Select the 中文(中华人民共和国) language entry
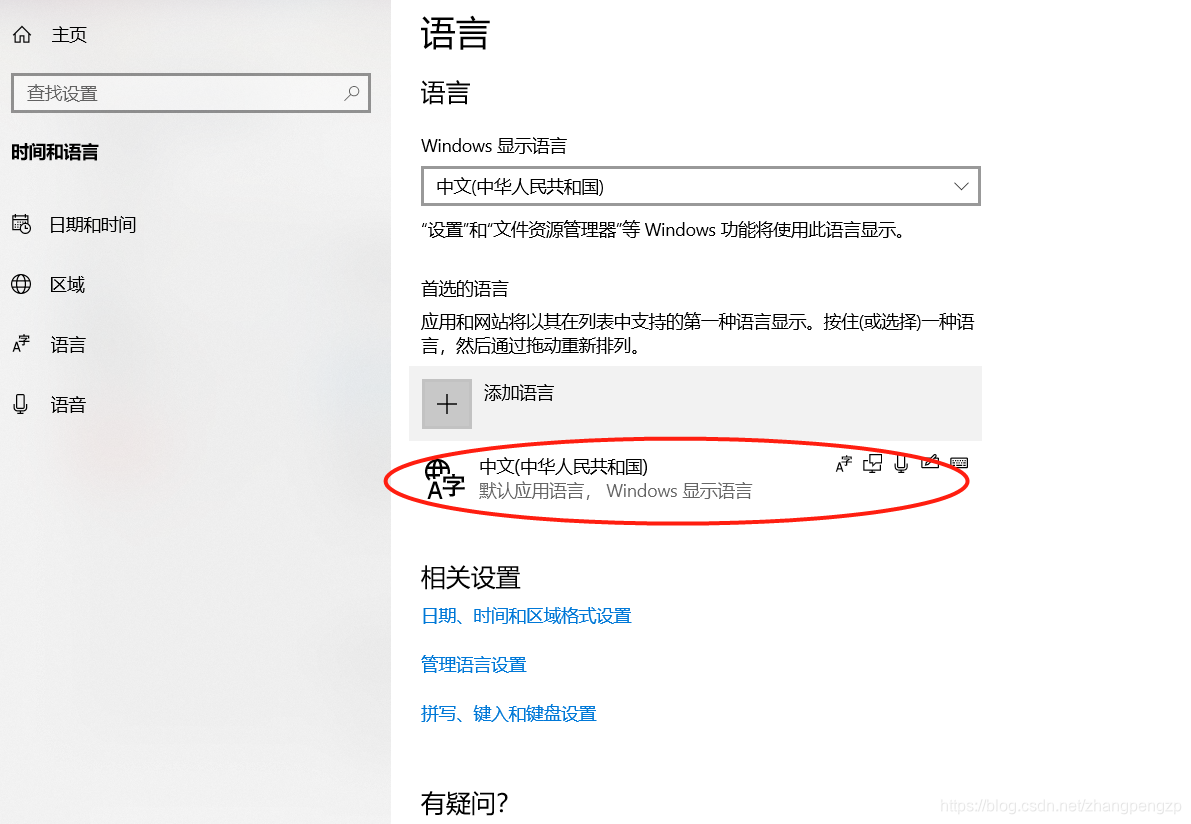This screenshot has height=824, width=1191. (695, 479)
